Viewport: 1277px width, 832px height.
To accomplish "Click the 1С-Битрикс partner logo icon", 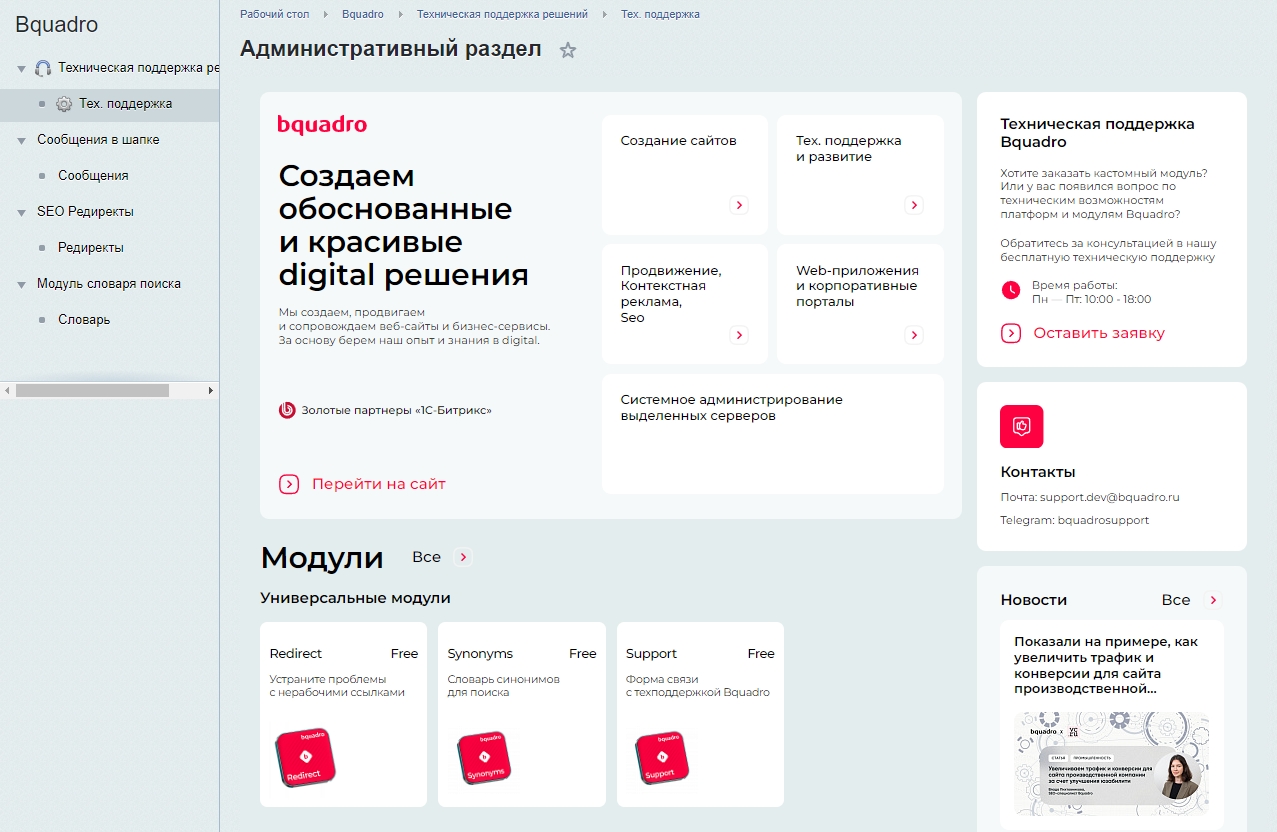I will pos(287,410).
